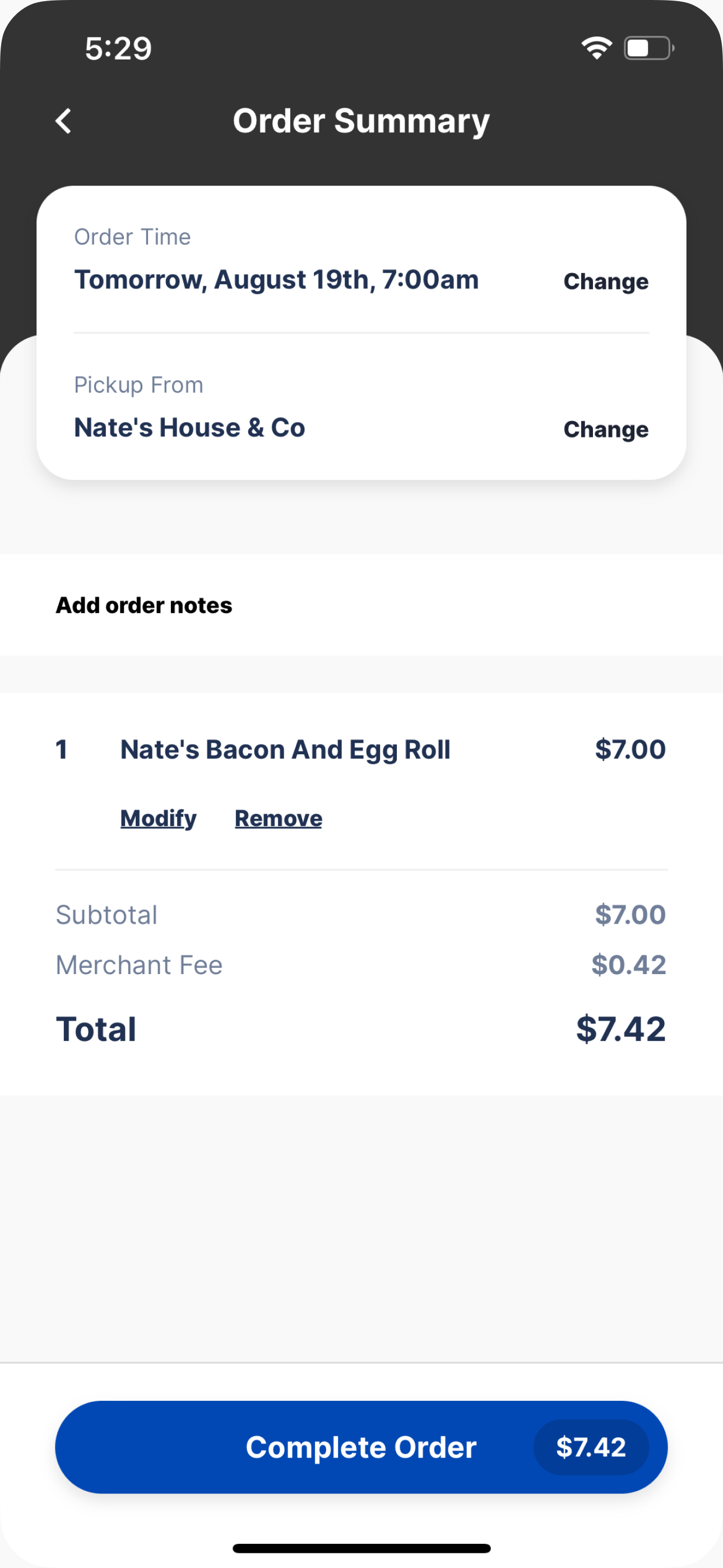Tap the back arrow icon

point(63,121)
